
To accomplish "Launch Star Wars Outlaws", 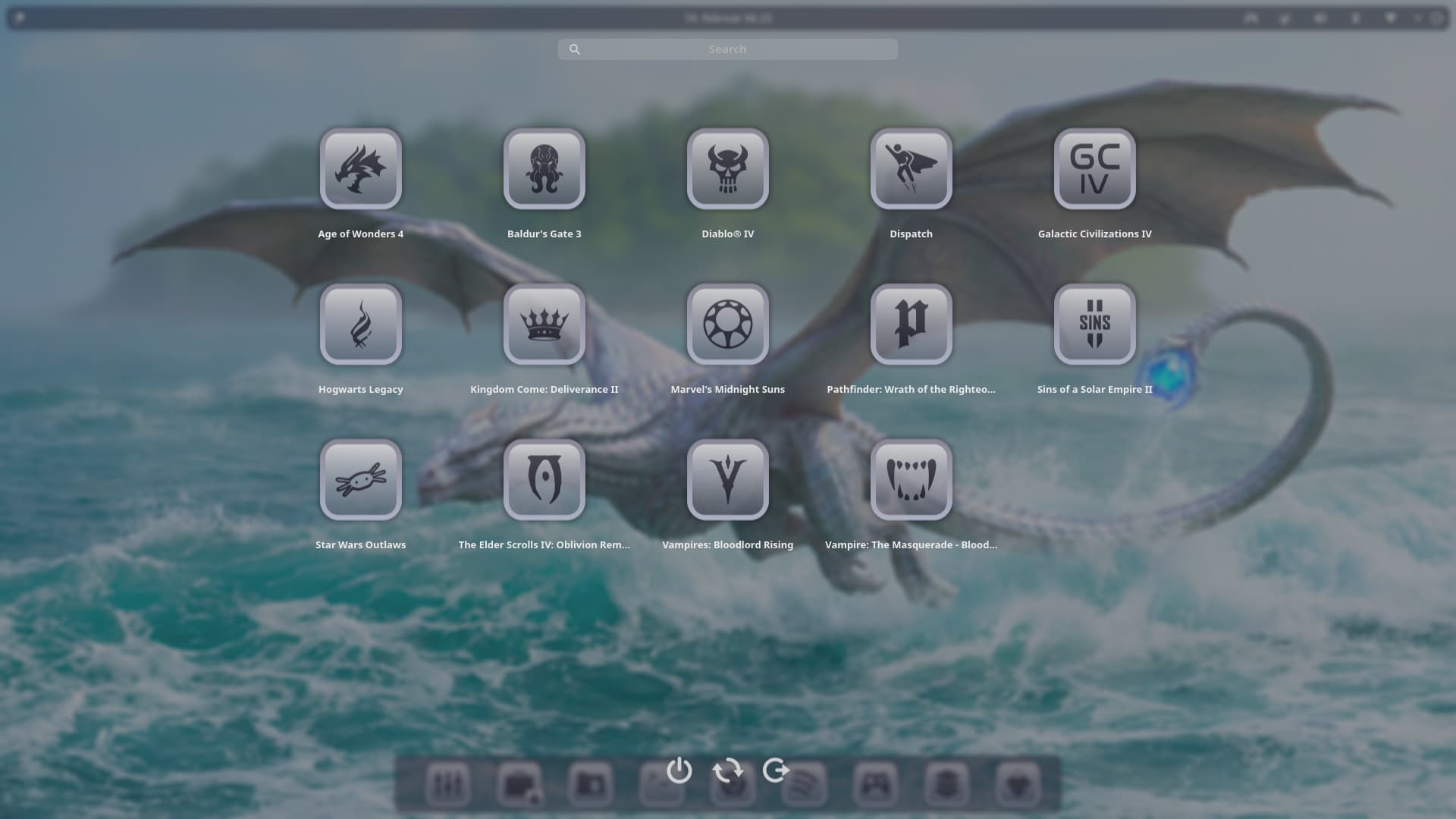I will [x=360, y=479].
